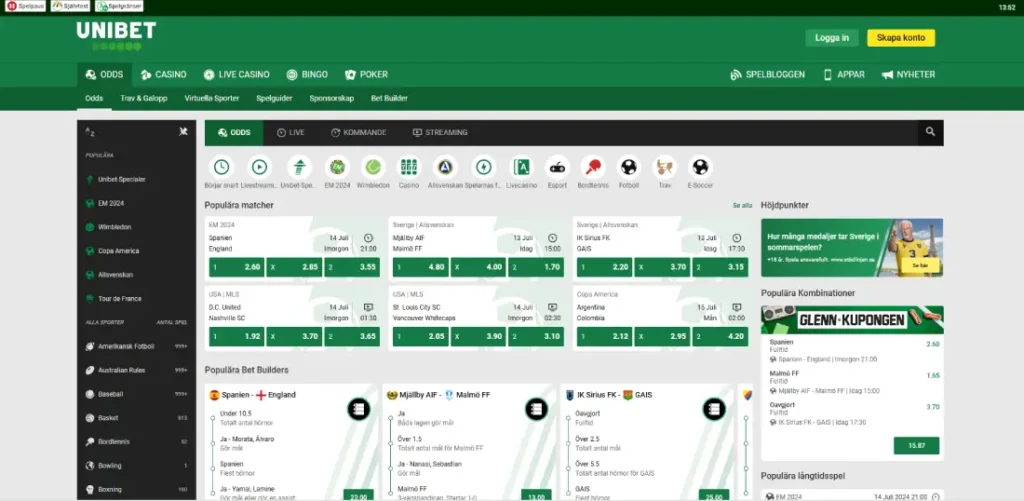Screen dimensions: 1024x501
Task: Click the Se alla link
Action: (x=742, y=205)
